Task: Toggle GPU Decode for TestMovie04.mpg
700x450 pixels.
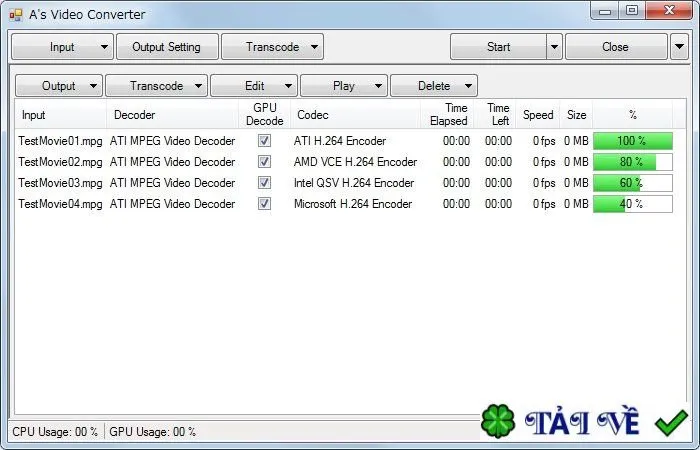Action: coord(264,204)
